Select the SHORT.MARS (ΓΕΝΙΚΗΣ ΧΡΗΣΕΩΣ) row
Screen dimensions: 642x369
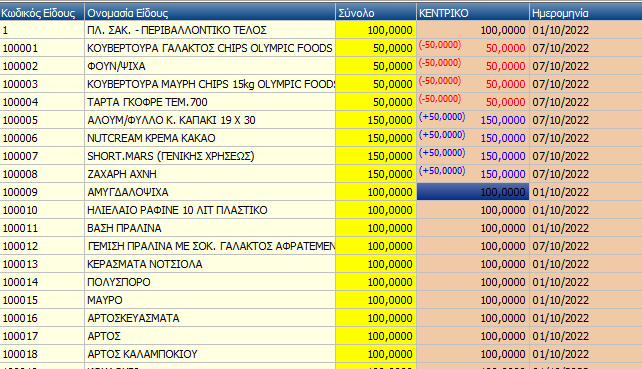click(x=321, y=156)
